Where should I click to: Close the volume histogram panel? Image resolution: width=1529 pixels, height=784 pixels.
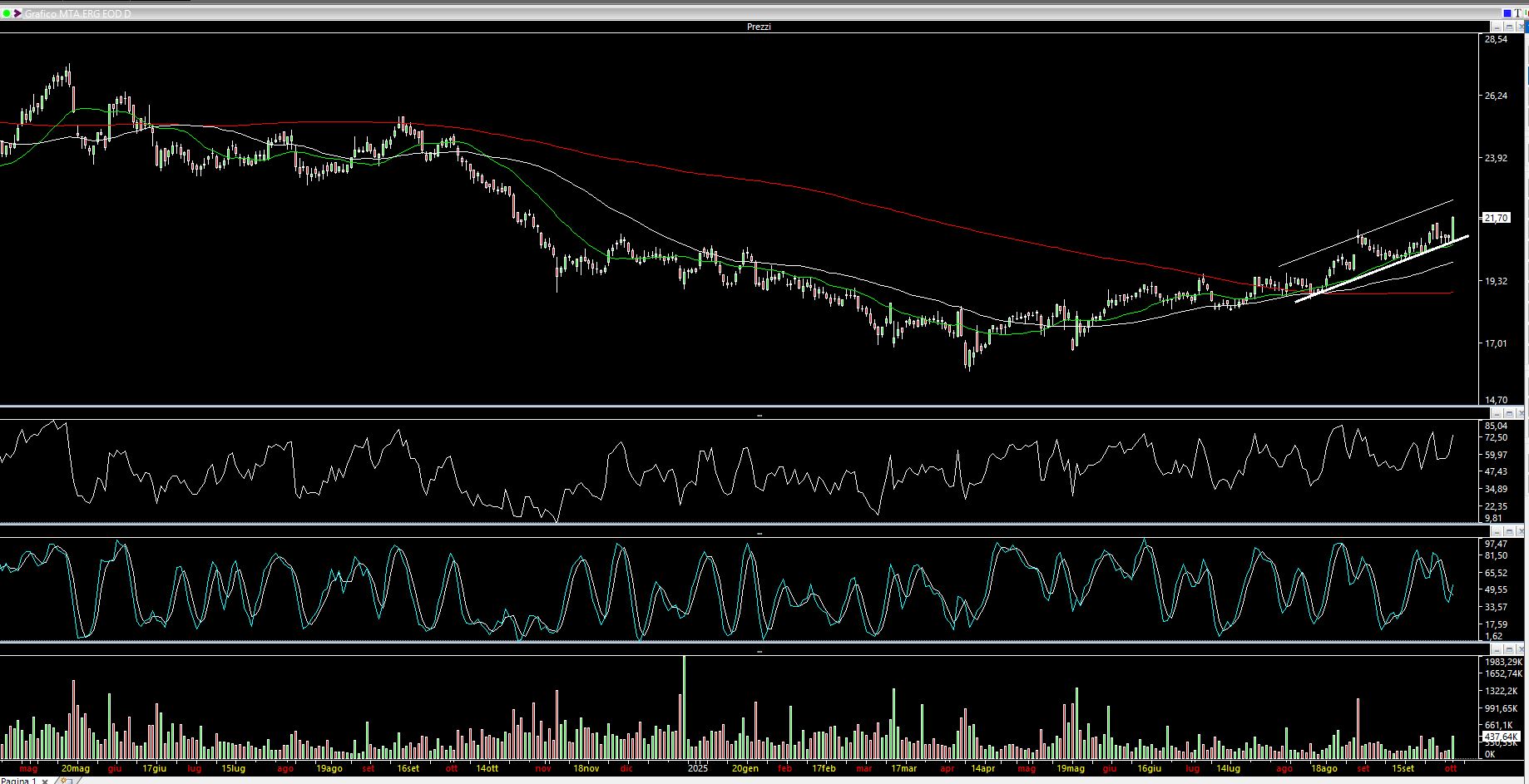[1521, 649]
